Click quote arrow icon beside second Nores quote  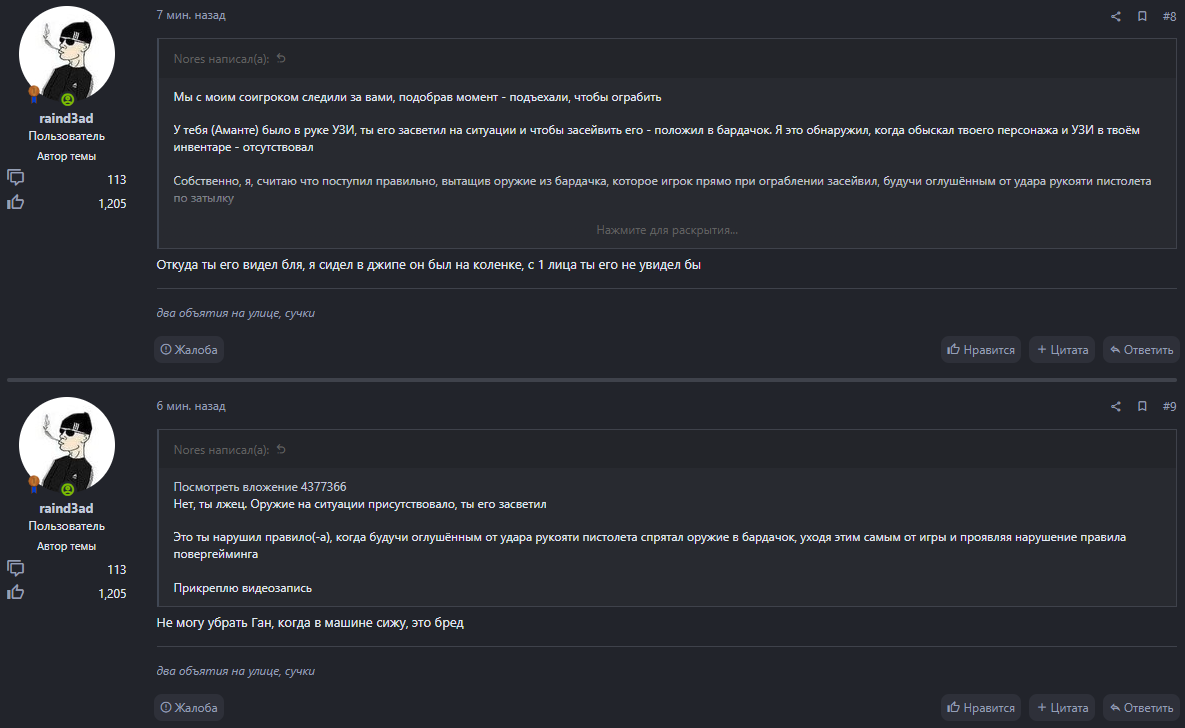(281, 450)
